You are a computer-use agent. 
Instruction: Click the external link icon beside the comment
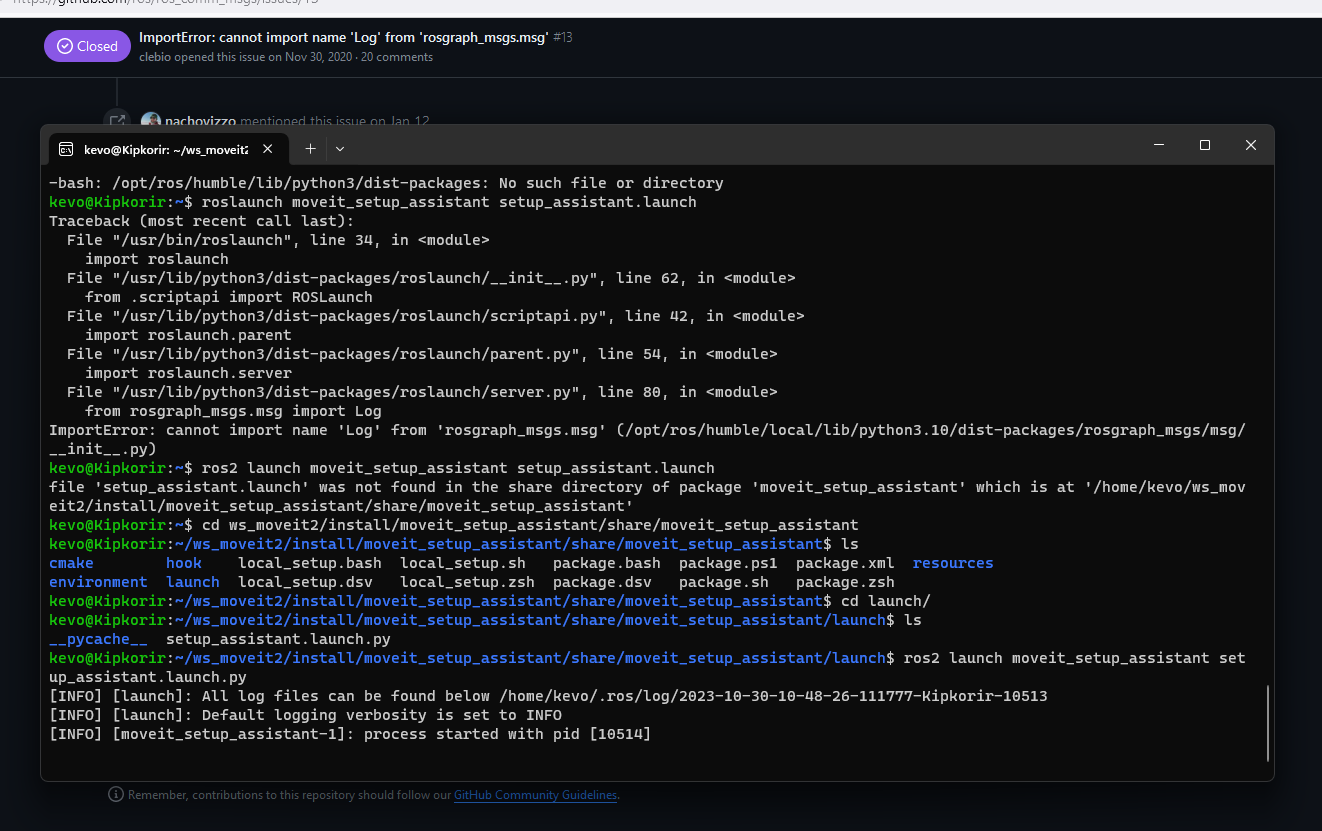tap(117, 120)
